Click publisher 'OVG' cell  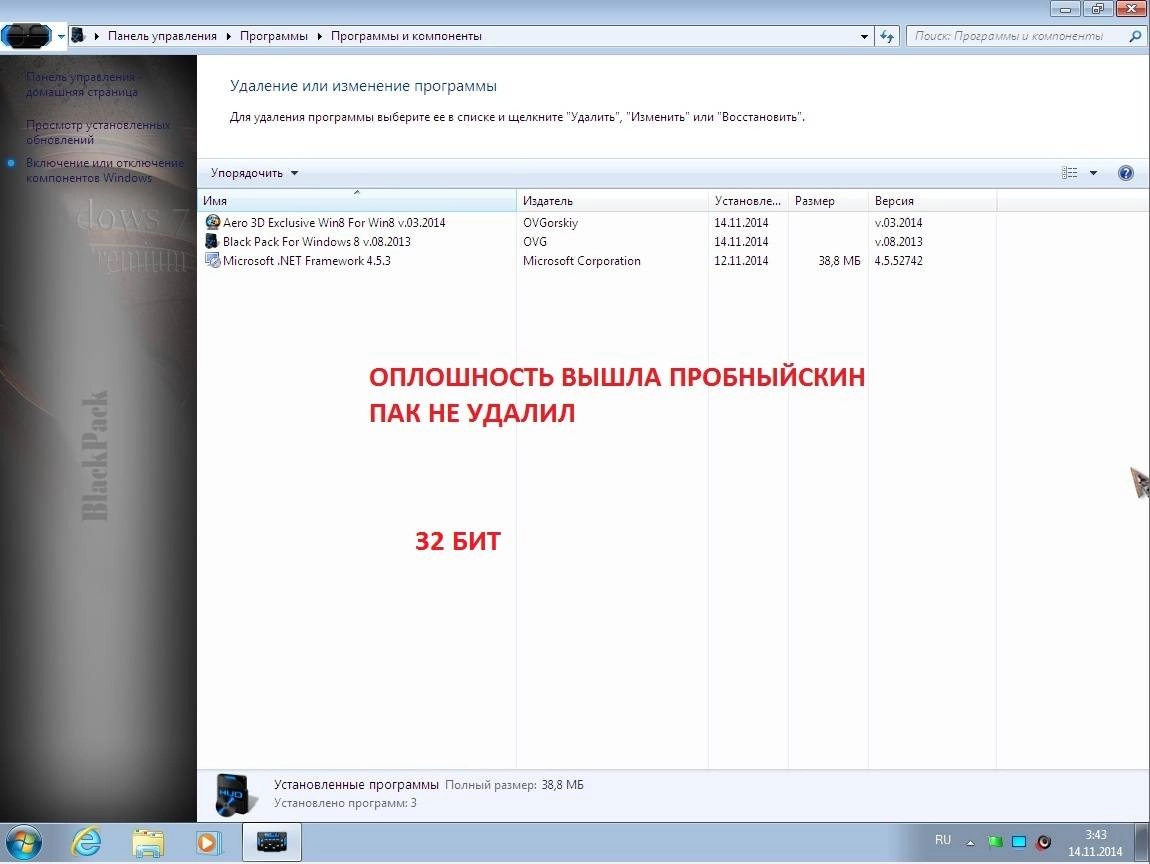point(535,241)
